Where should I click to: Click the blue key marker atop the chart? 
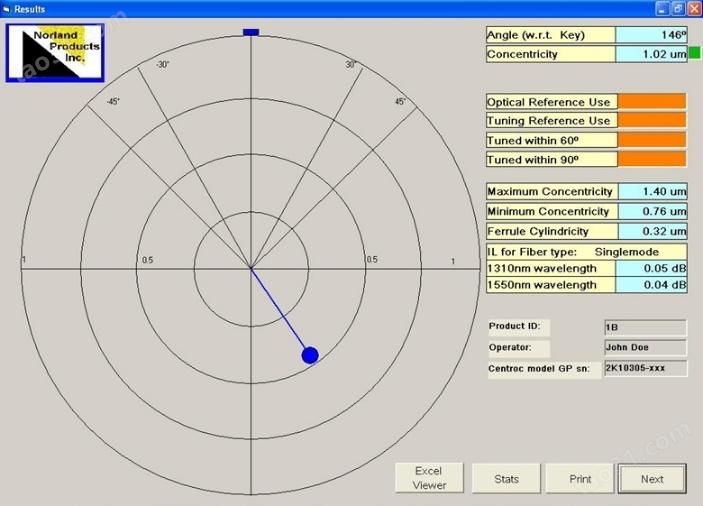coord(251,32)
